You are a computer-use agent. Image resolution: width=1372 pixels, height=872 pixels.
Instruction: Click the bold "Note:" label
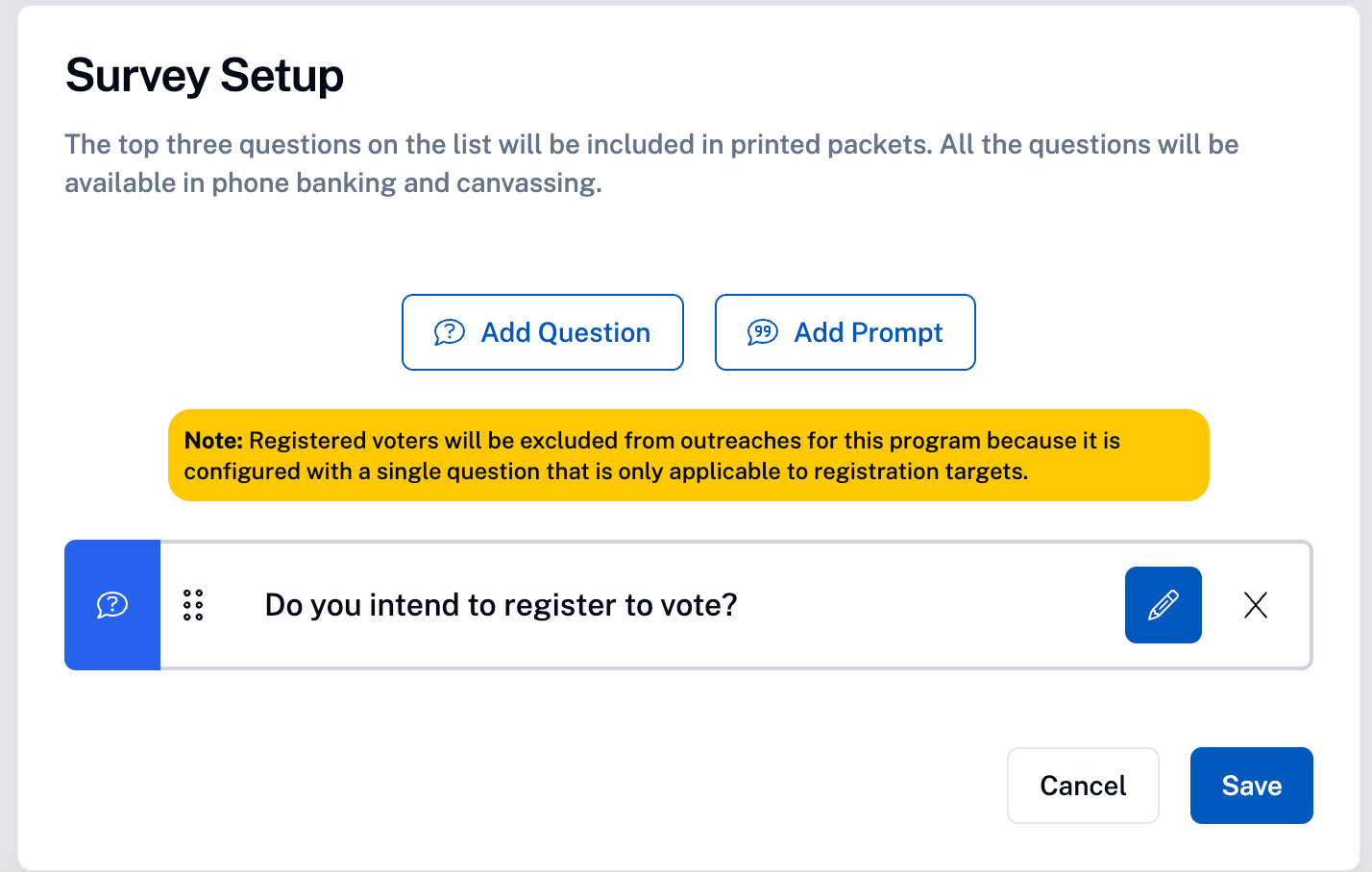click(213, 441)
